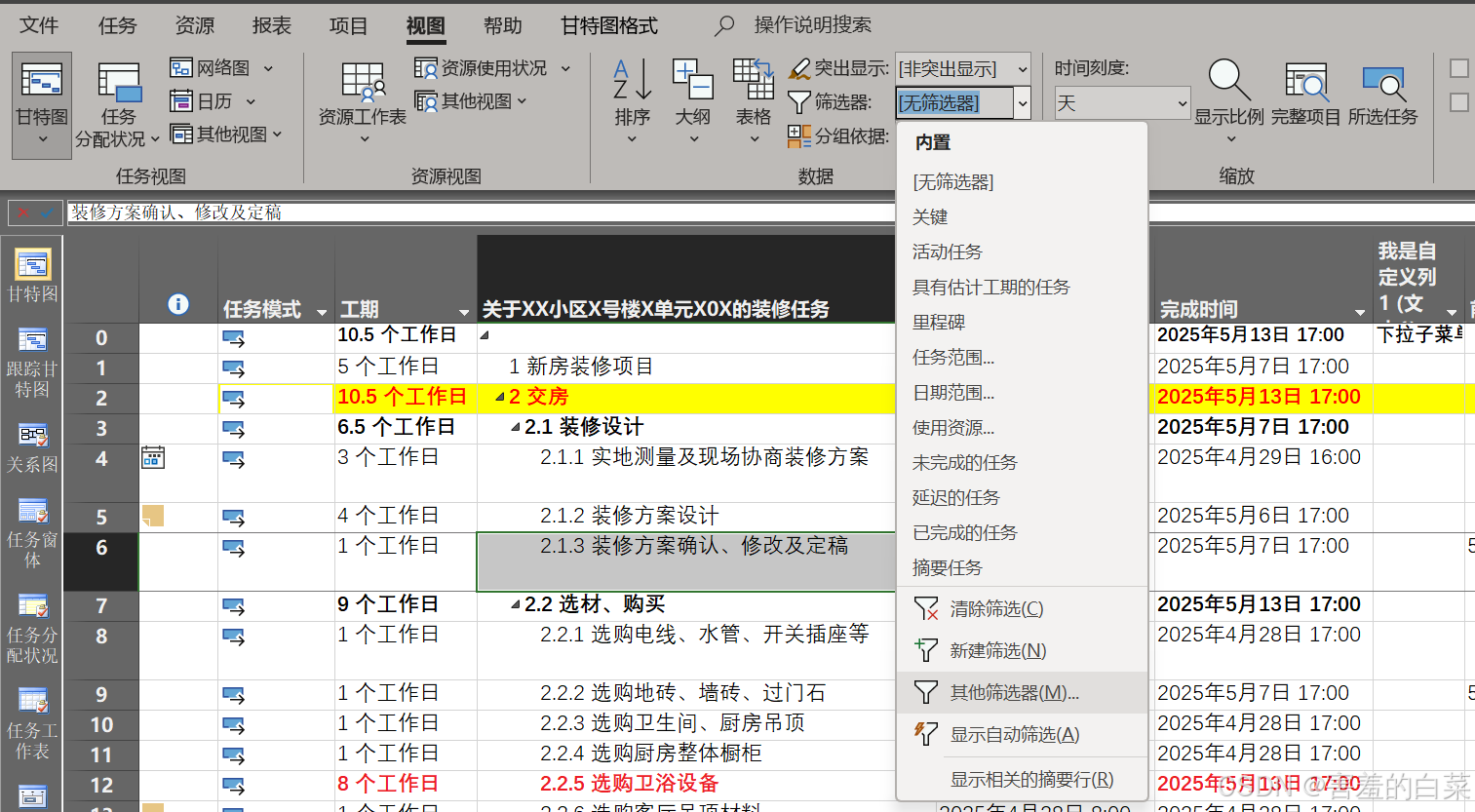1475x812 pixels.
Task: Open the 其他视图 dropdown in 任务视图 group
Action: tap(226, 134)
